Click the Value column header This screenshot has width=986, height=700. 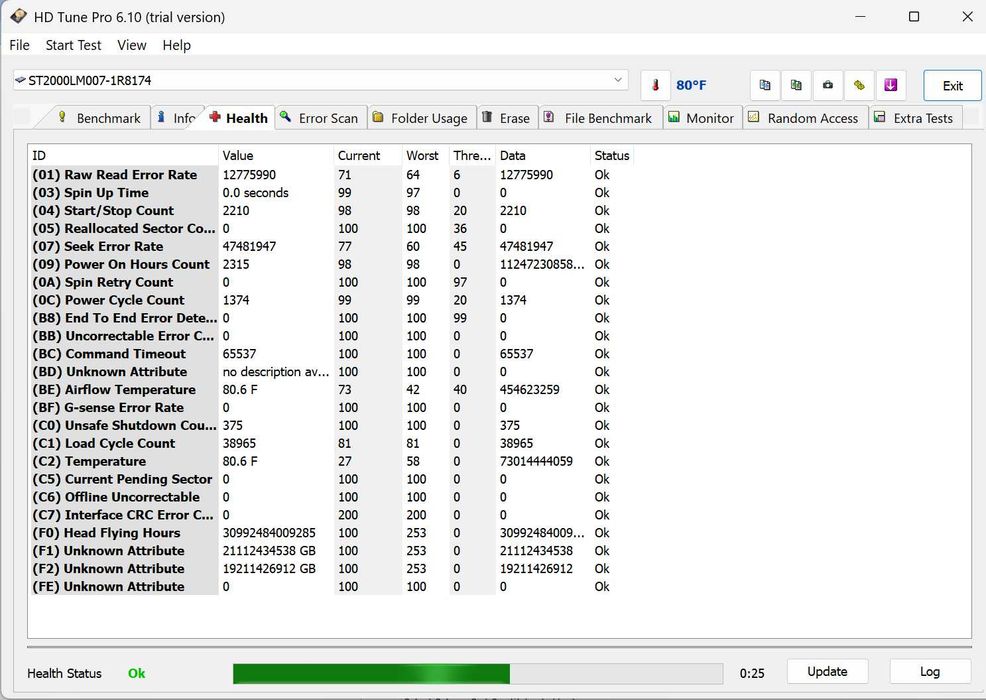(x=275, y=155)
